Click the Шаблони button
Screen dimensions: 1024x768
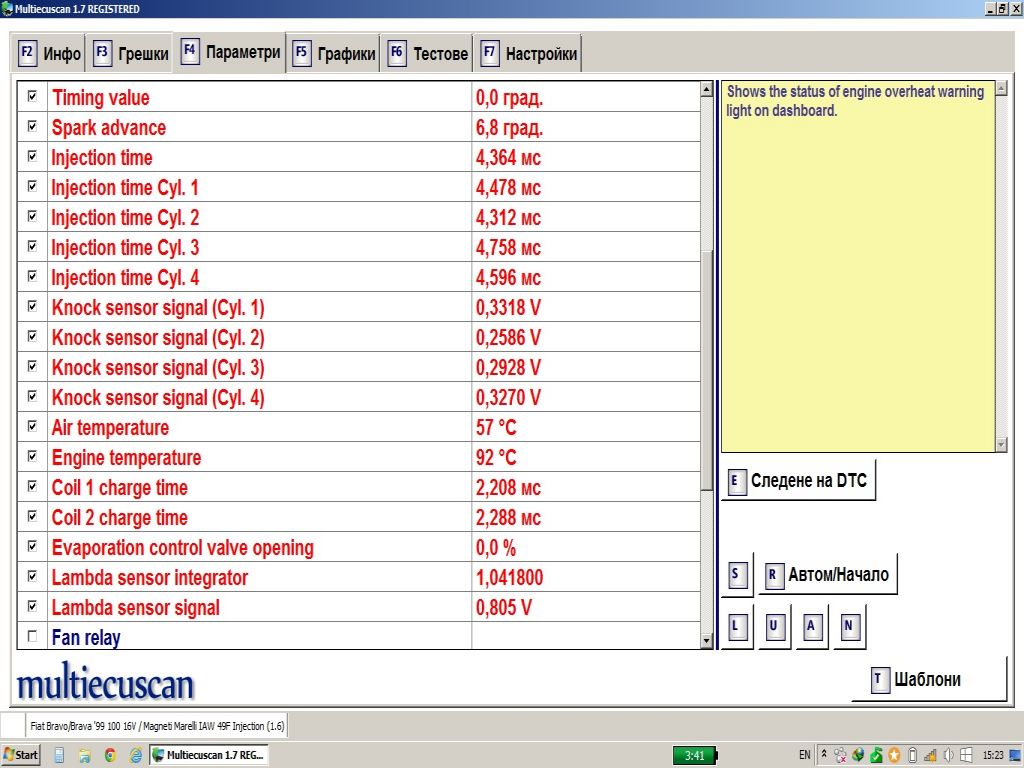pos(928,680)
